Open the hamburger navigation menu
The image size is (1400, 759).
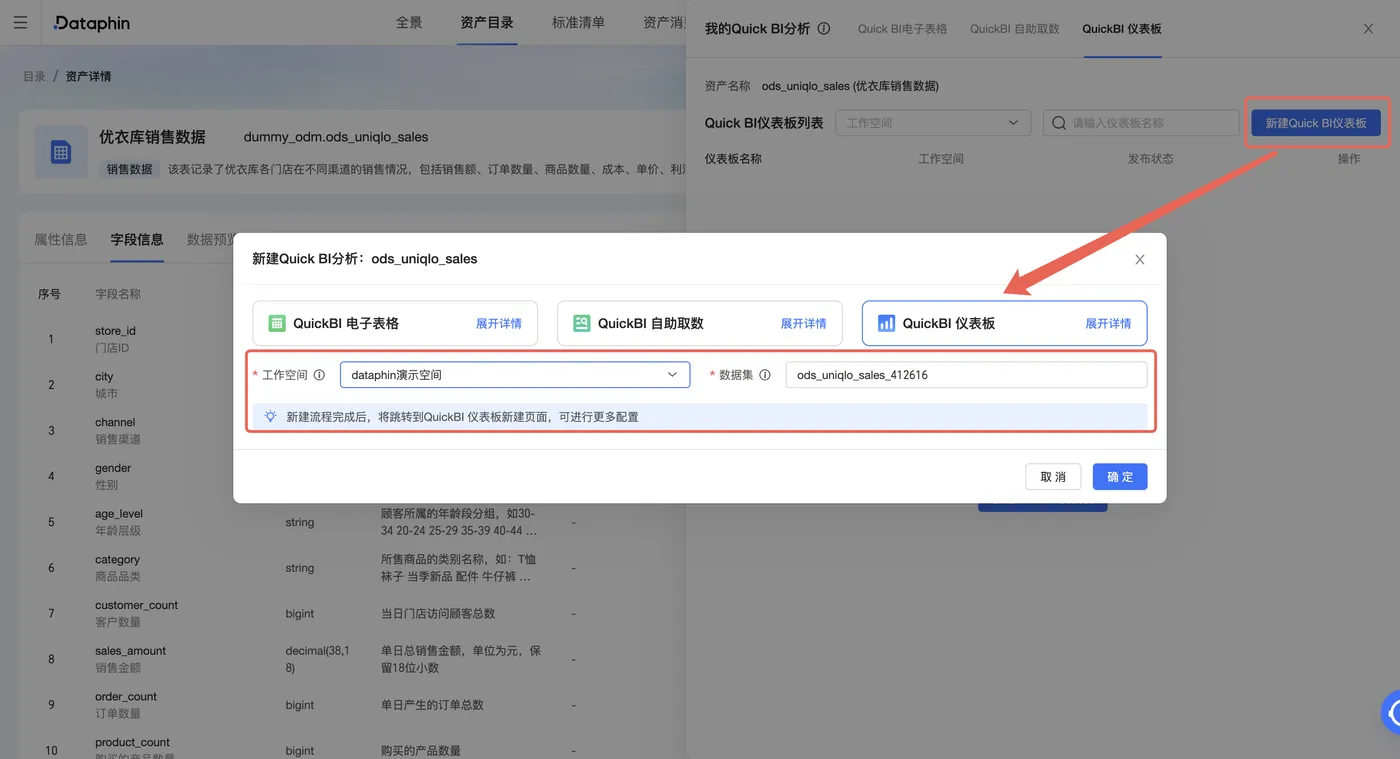[x=20, y=22]
